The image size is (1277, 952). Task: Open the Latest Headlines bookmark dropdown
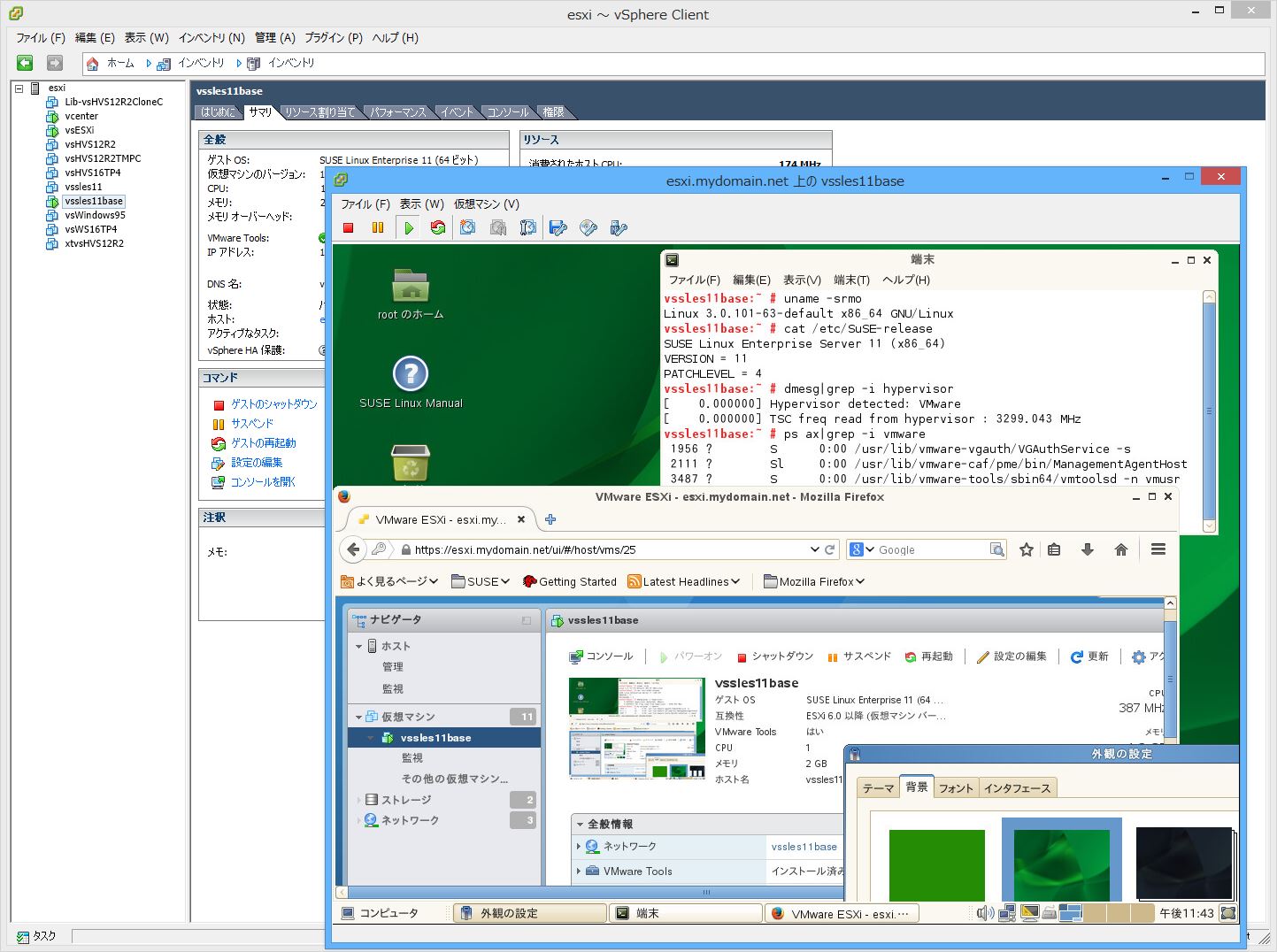point(684,581)
